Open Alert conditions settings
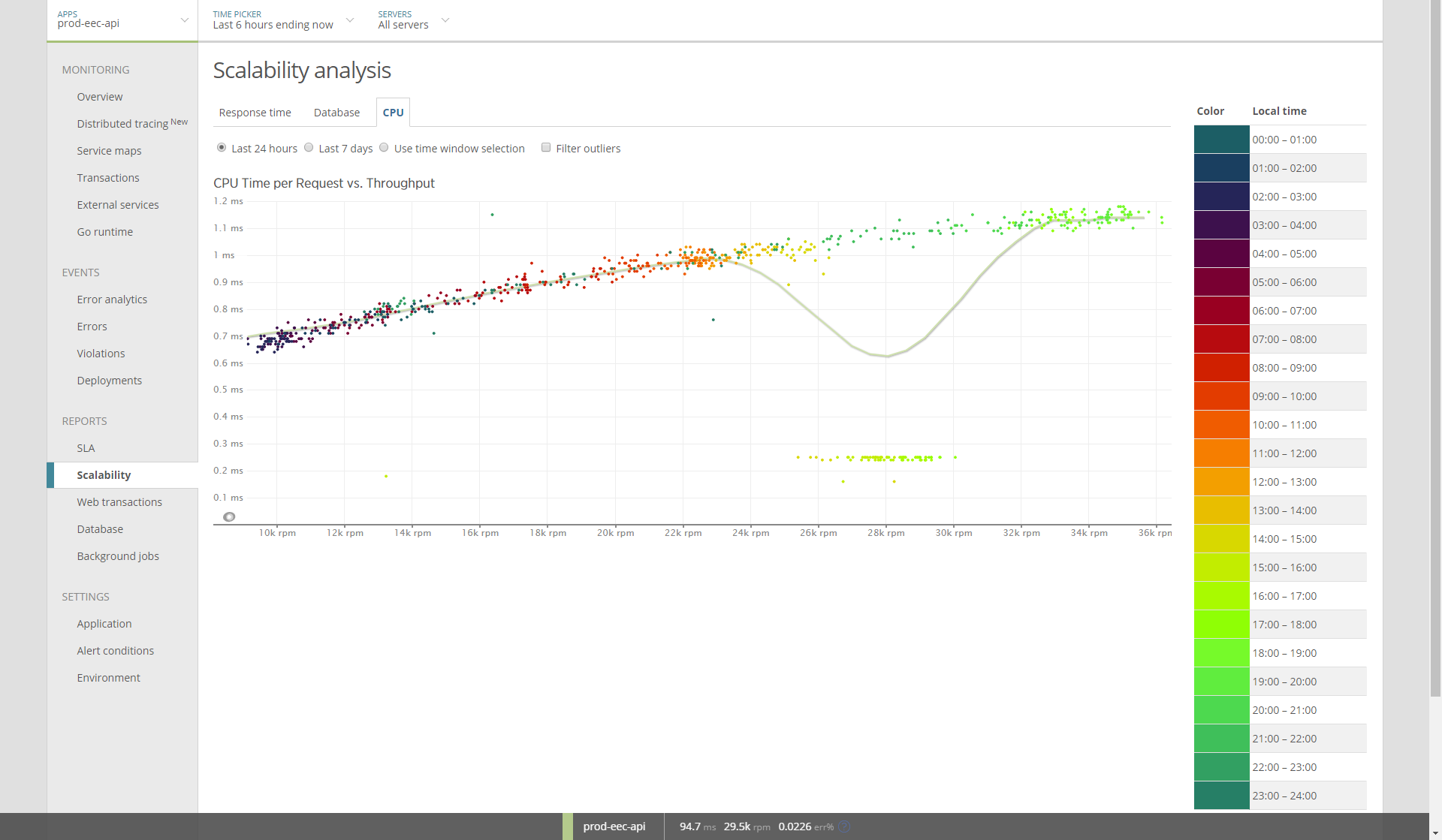 coord(115,651)
